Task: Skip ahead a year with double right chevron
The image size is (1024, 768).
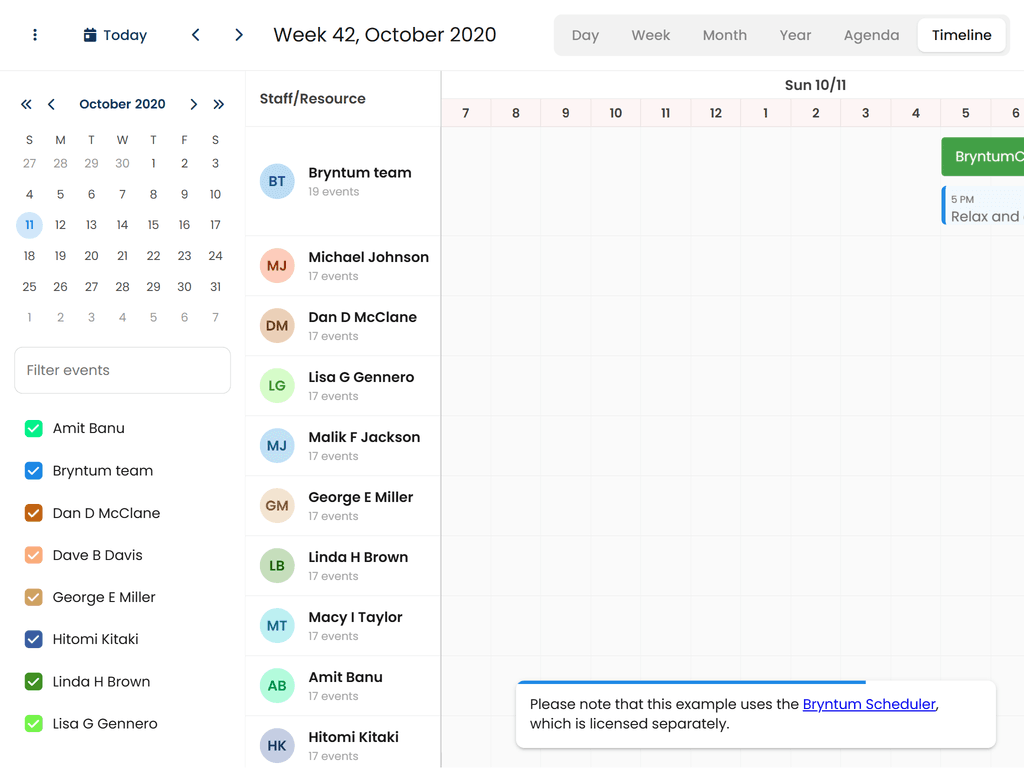Action: [x=219, y=104]
